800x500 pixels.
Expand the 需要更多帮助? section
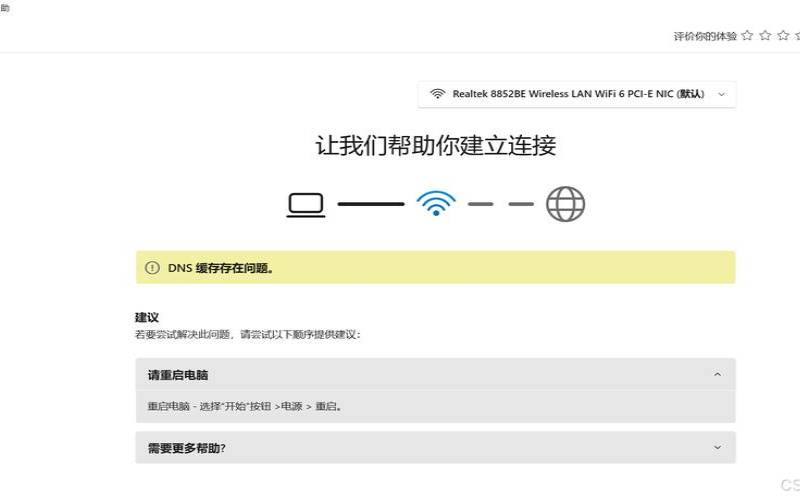pos(435,447)
